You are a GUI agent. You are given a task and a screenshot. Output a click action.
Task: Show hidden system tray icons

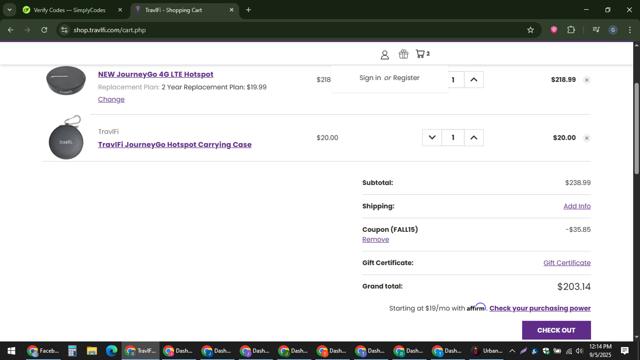point(512,351)
